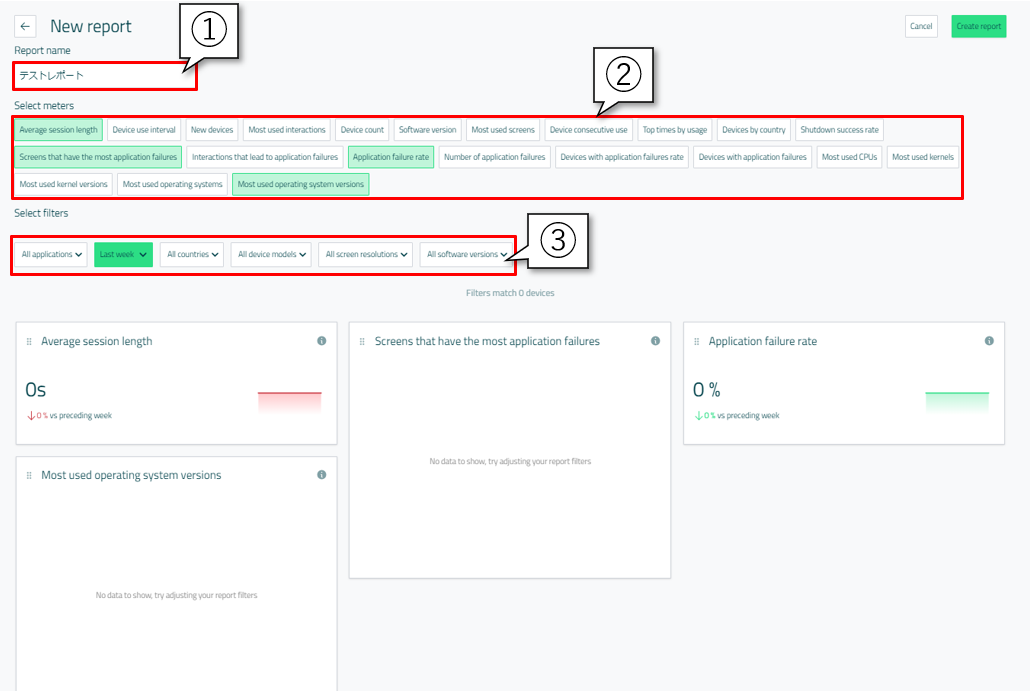The height and width of the screenshot is (691, 1030).
Task: Click into the Report name text field
Action: click(x=105, y=75)
